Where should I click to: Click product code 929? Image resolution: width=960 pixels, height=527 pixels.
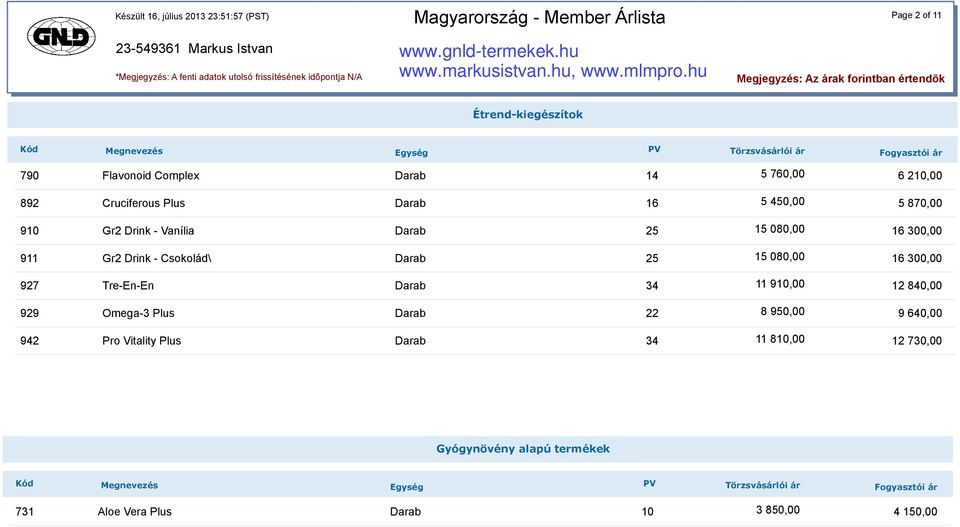pos(29,313)
